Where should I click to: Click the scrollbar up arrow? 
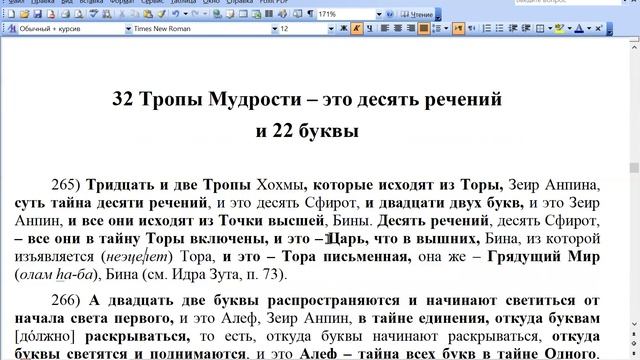634,48
